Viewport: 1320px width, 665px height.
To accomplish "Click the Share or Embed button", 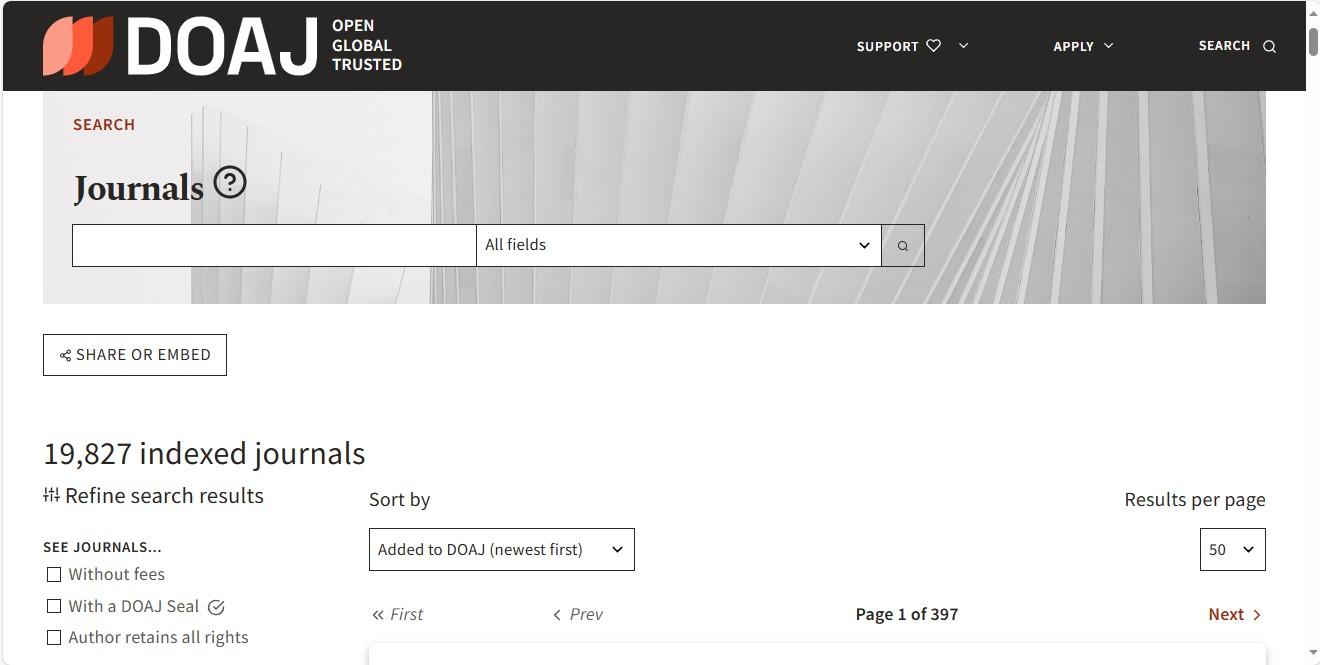I will point(135,355).
